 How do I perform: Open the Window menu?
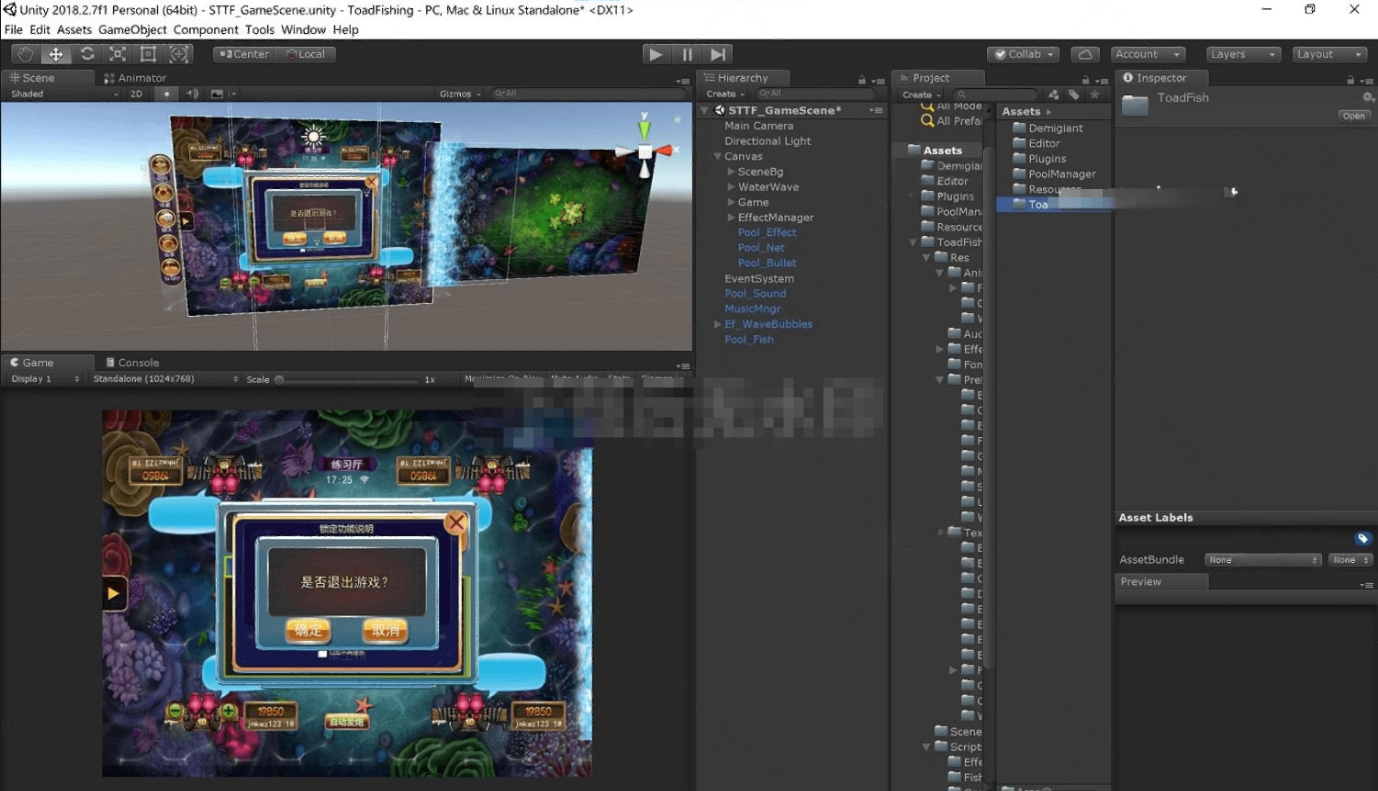(x=303, y=30)
